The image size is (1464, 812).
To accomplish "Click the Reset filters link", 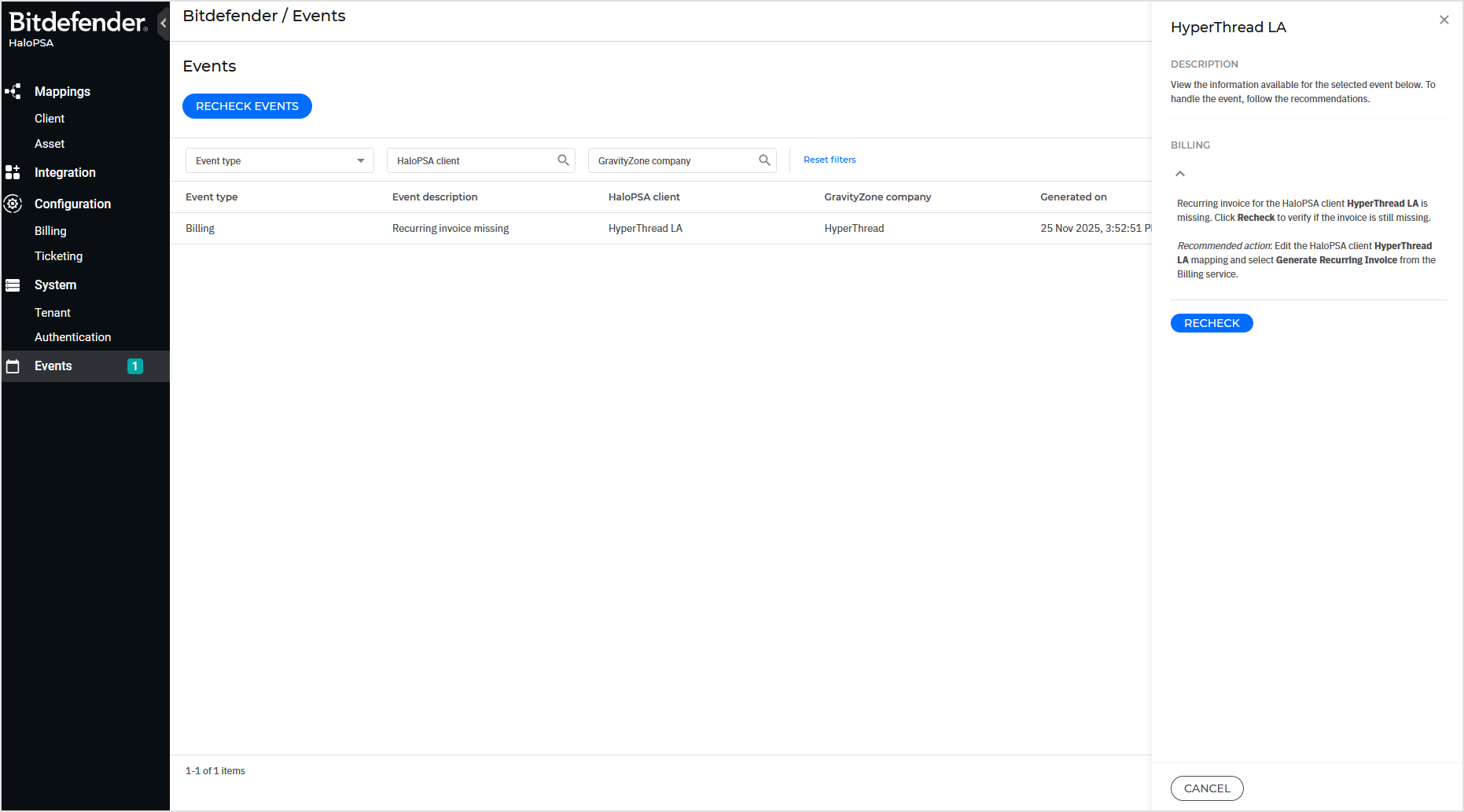I will click(x=829, y=160).
